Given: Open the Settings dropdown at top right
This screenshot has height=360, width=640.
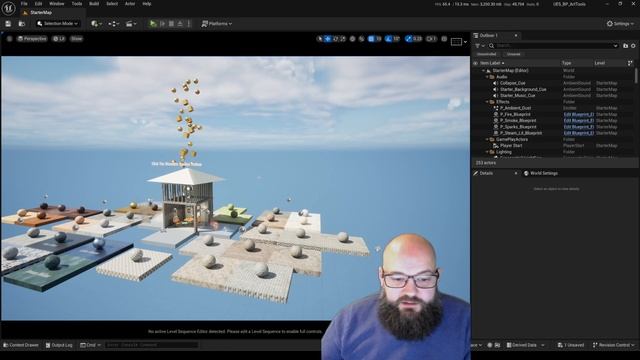Looking at the screenshot, I should coord(620,24).
